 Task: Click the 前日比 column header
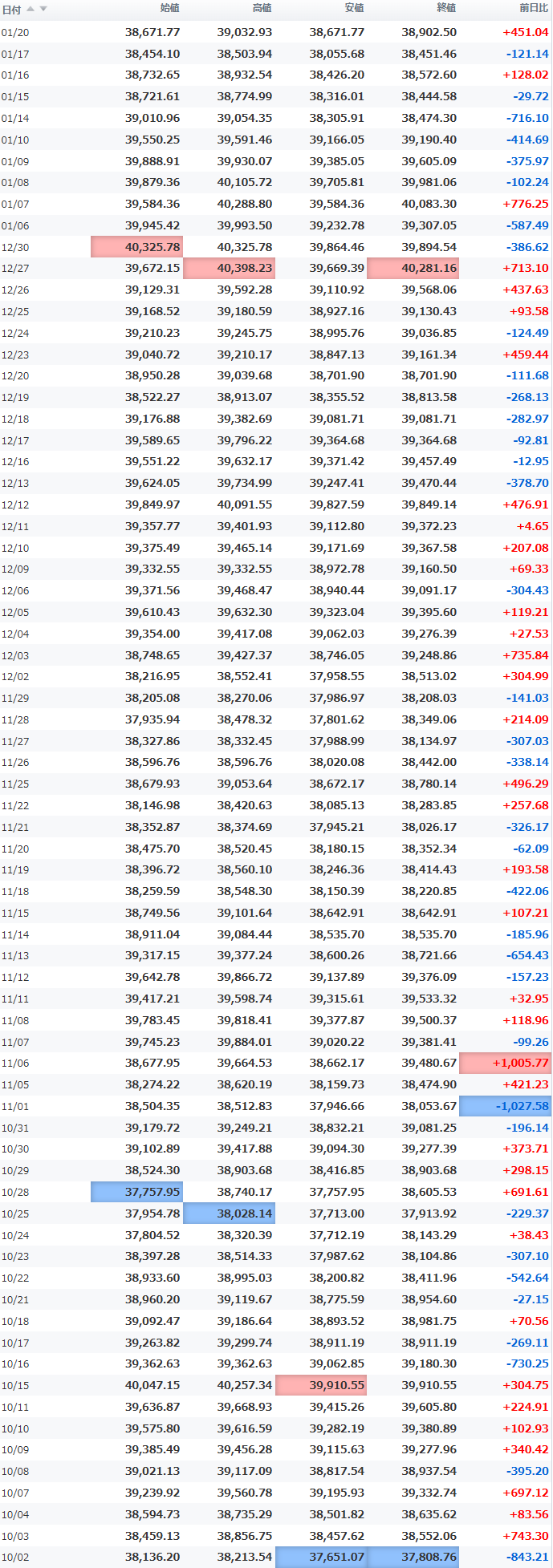pos(534,8)
